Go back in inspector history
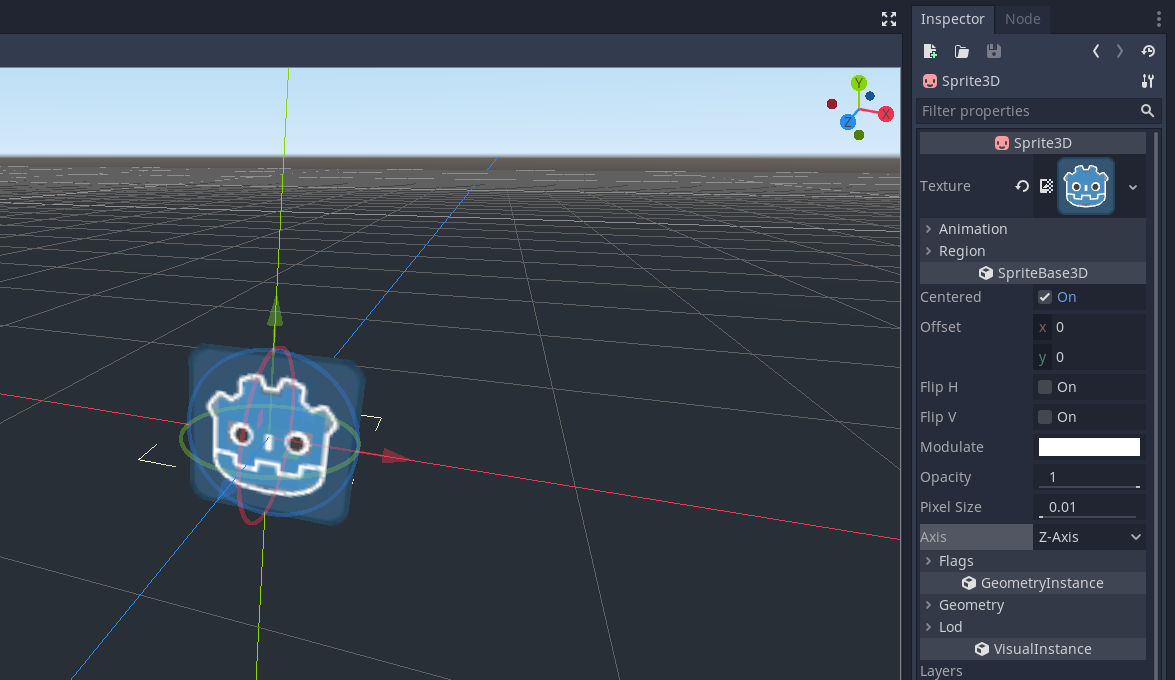The width and height of the screenshot is (1175, 680). click(1095, 51)
